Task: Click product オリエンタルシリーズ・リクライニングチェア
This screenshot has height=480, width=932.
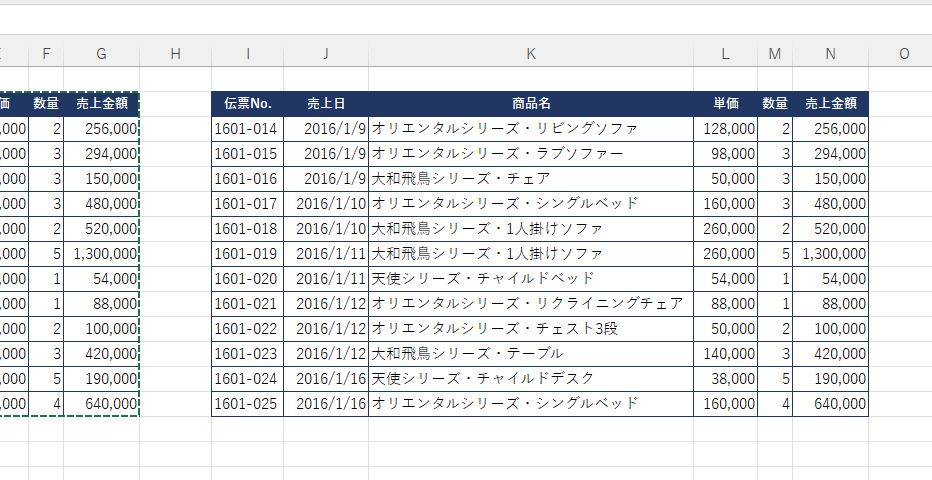Action: pyautogui.click(x=531, y=304)
